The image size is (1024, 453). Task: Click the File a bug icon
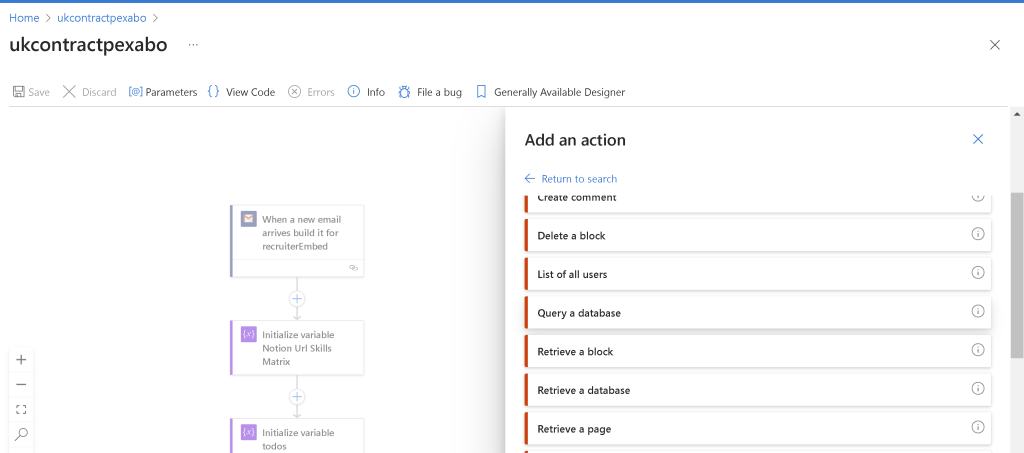[404, 92]
